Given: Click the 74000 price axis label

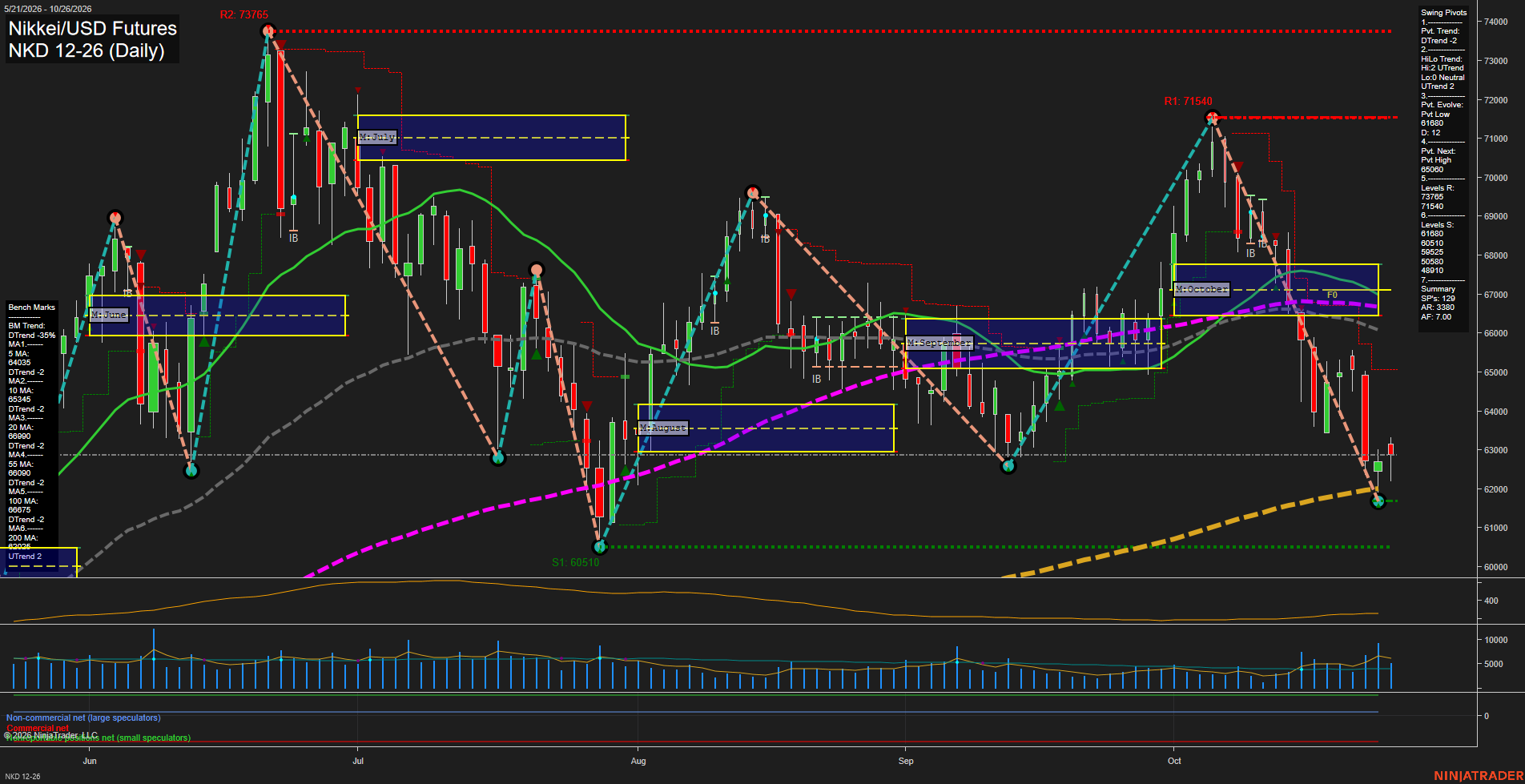Looking at the screenshot, I should (1495, 22).
